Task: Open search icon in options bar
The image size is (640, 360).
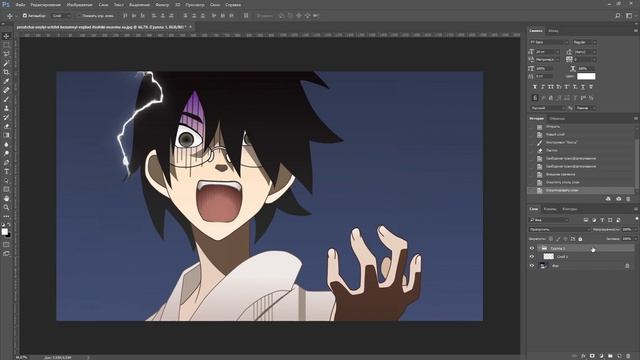Action: 618,16
